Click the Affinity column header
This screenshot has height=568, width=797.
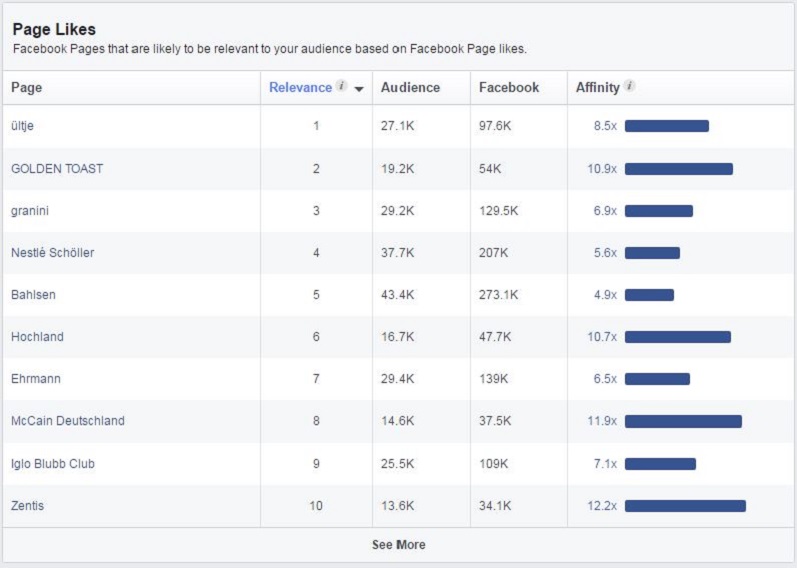pos(597,87)
